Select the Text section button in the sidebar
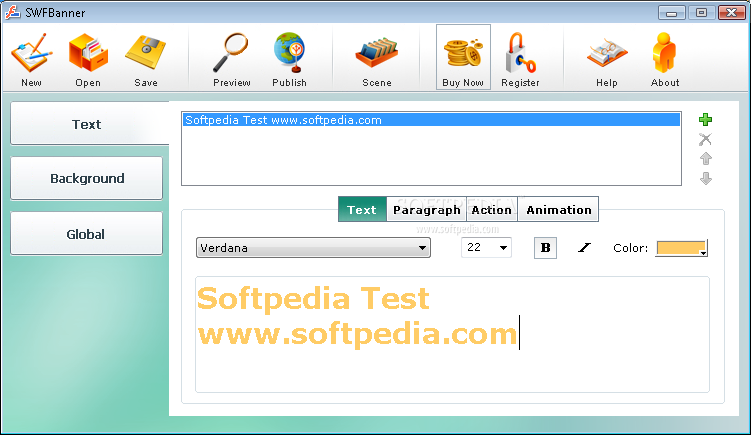Screen dimensions: 751x435 (x=89, y=123)
